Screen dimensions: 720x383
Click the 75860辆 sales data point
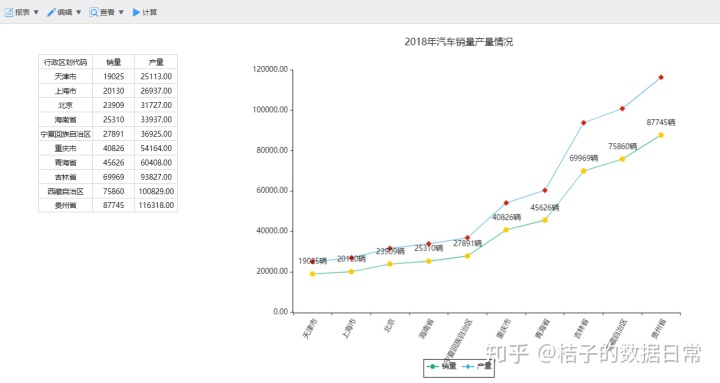click(x=622, y=159)
